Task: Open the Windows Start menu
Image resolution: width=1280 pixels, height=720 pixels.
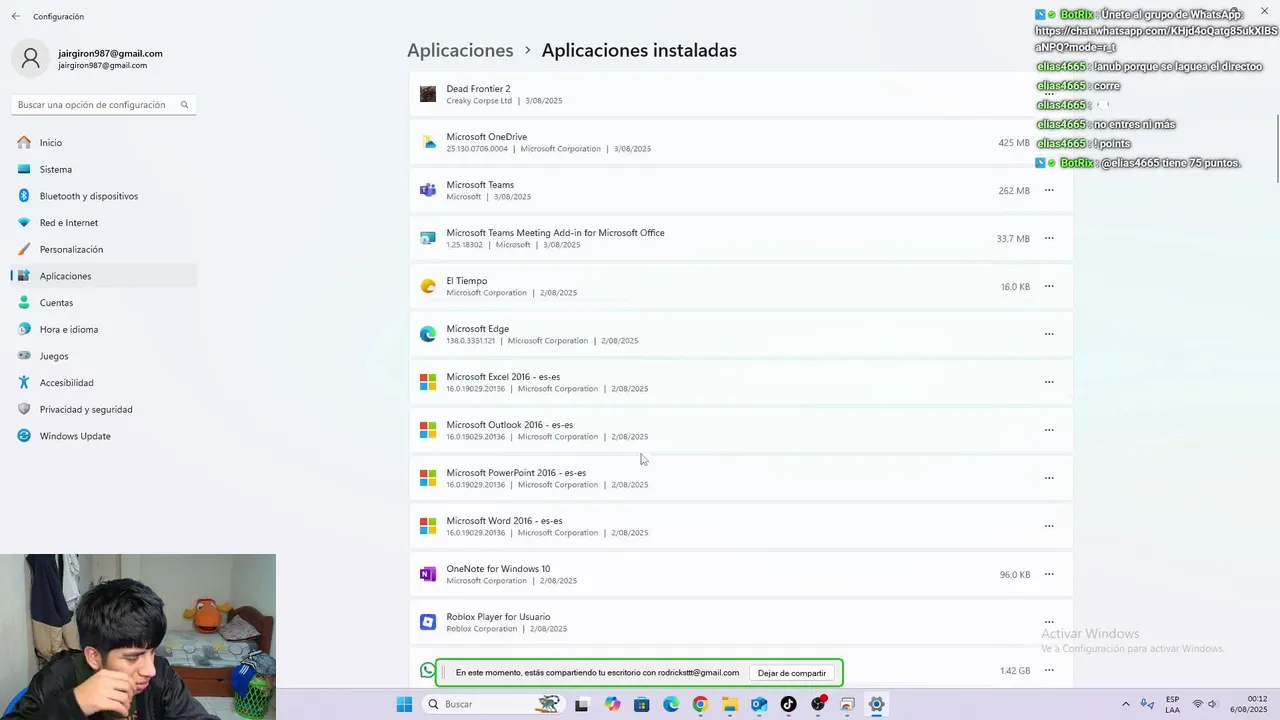Action: (x=404, y=704)
